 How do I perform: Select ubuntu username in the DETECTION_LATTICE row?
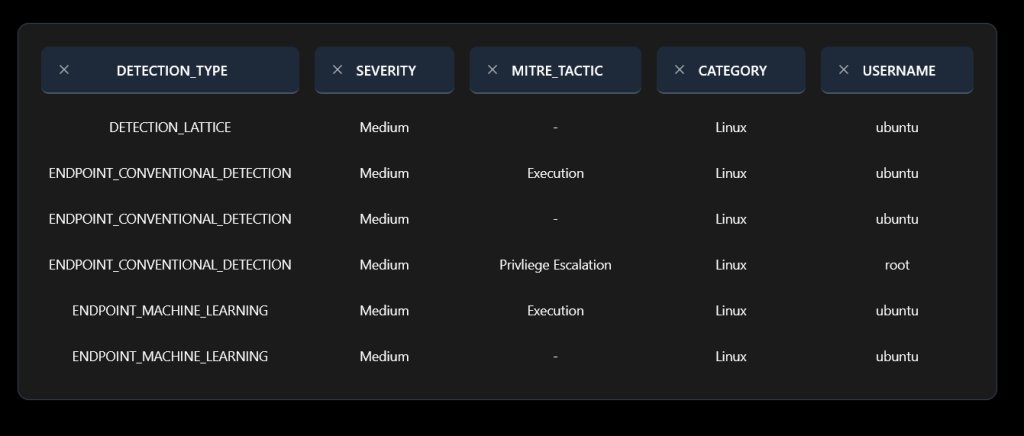click(897, 128)
